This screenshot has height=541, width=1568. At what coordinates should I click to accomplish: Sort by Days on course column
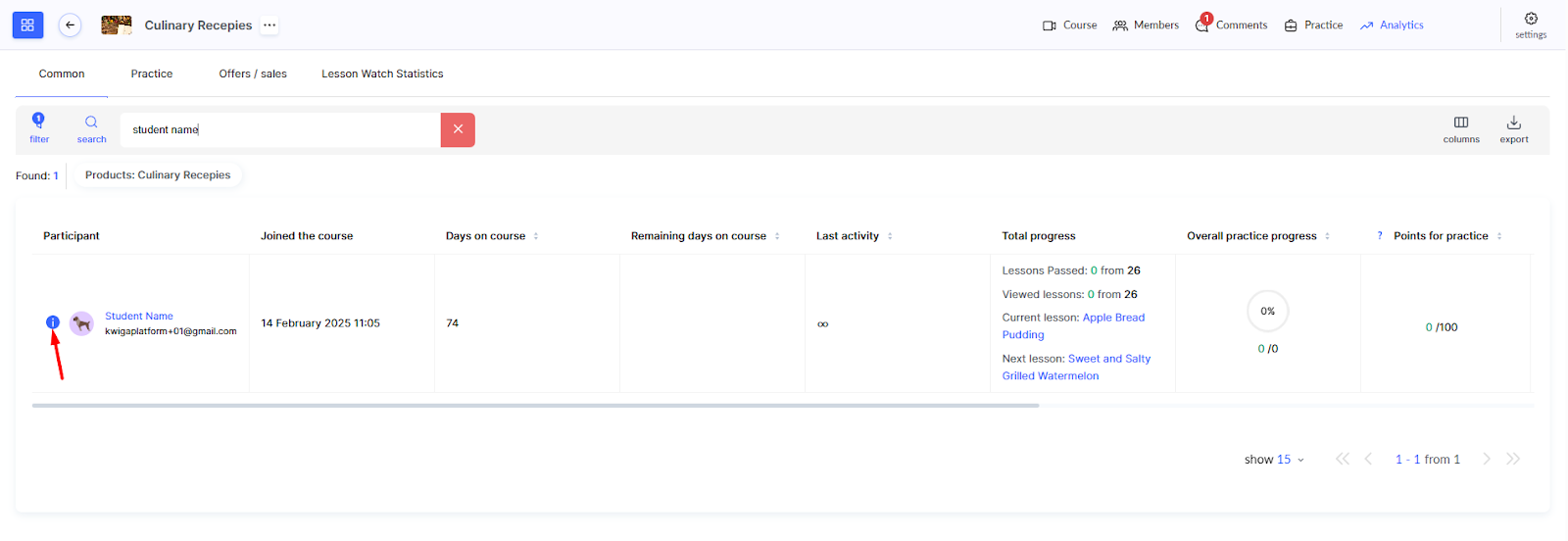click(536, 236)
